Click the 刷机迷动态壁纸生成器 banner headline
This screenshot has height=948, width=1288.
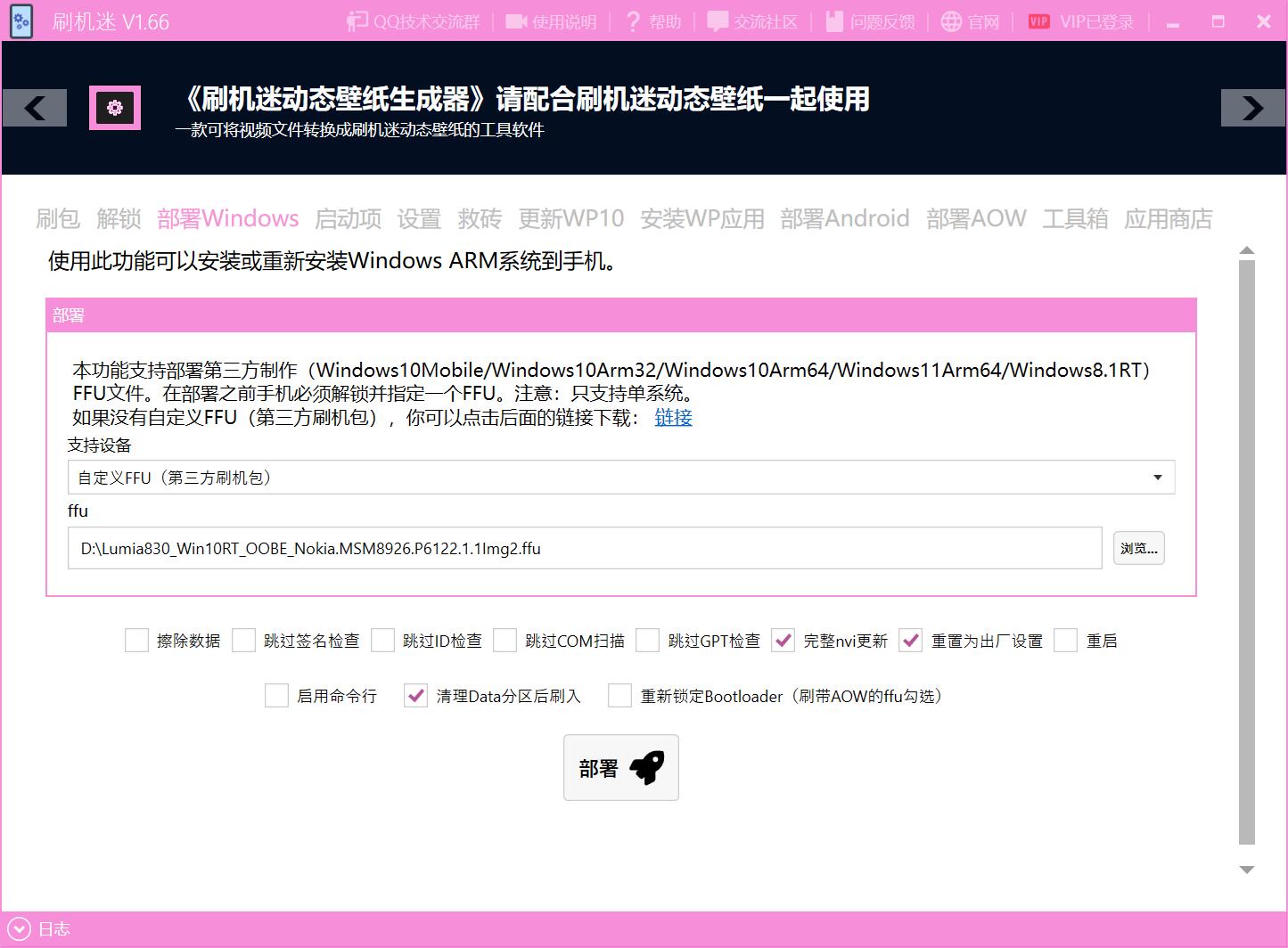[x=523, y=99]
